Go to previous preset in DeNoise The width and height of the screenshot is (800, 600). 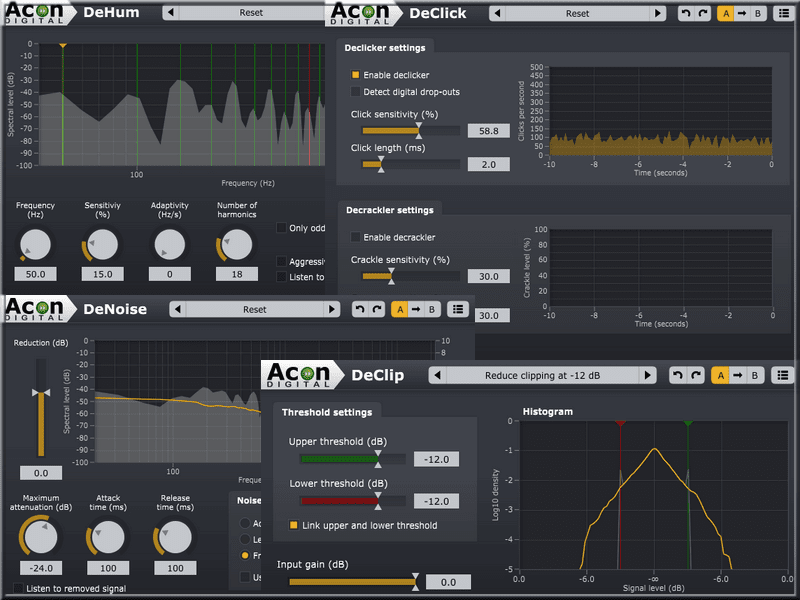tap(178, 309)
